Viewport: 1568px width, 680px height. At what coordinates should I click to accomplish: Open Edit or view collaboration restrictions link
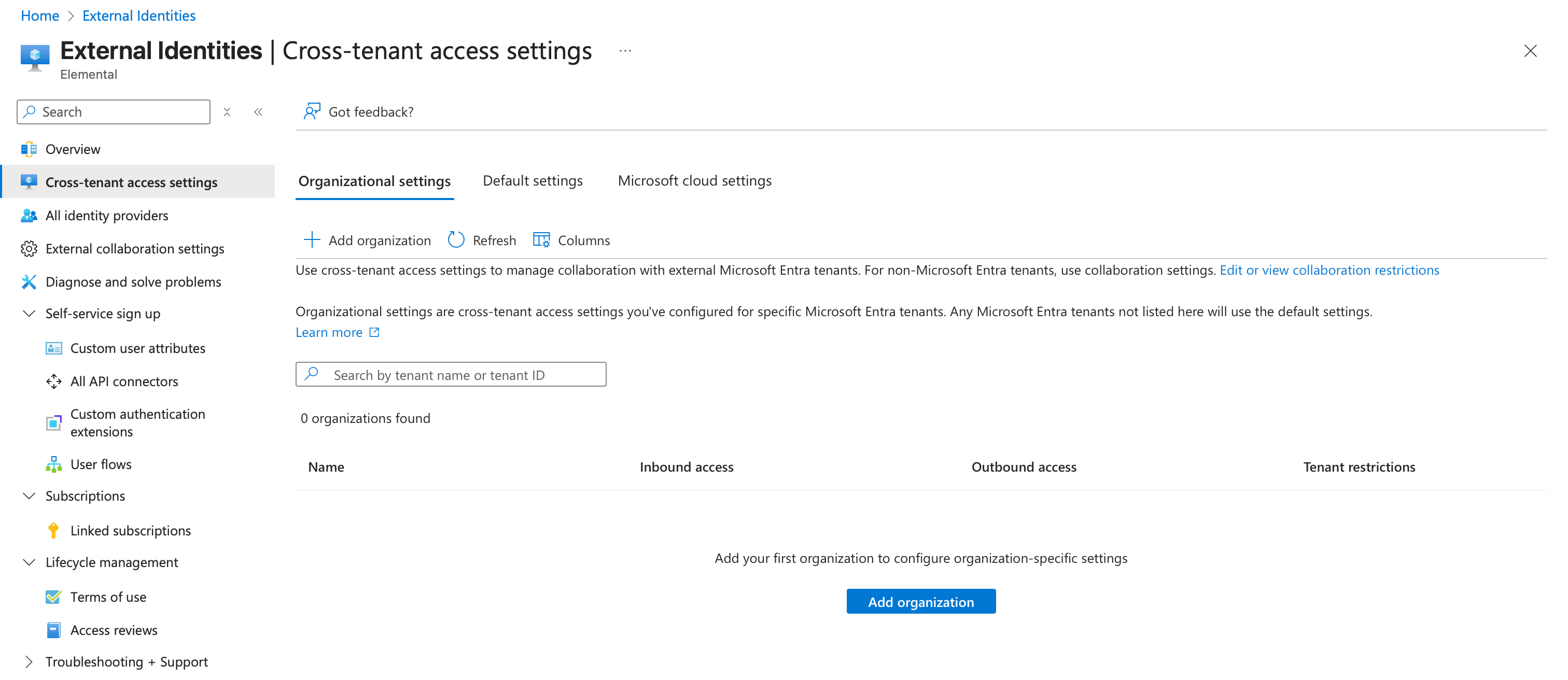[1329, 270]
